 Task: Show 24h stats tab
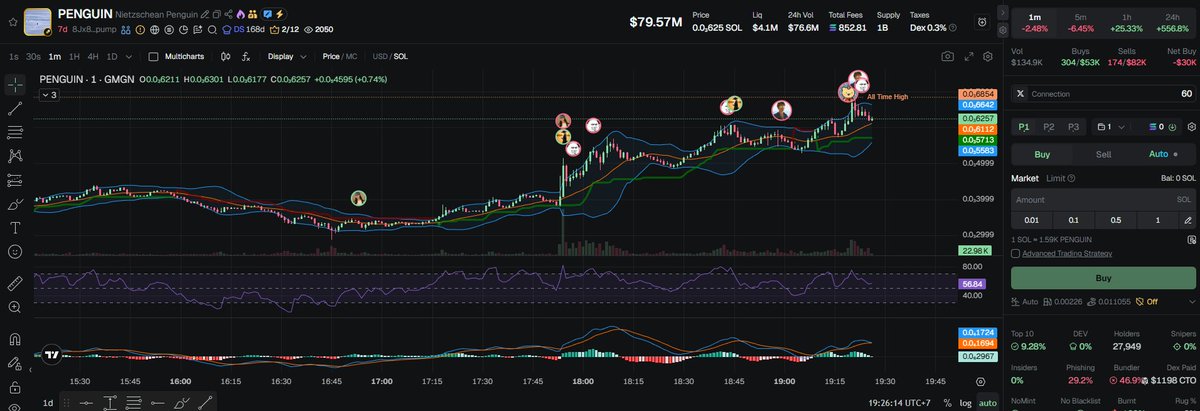pyautogui.click(x=1173, y=21)
